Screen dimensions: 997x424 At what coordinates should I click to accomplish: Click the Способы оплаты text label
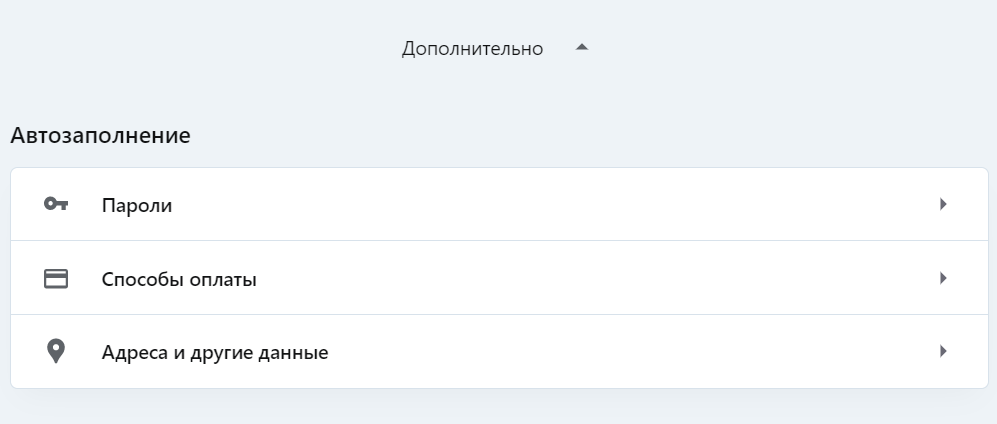coord(179,279)
